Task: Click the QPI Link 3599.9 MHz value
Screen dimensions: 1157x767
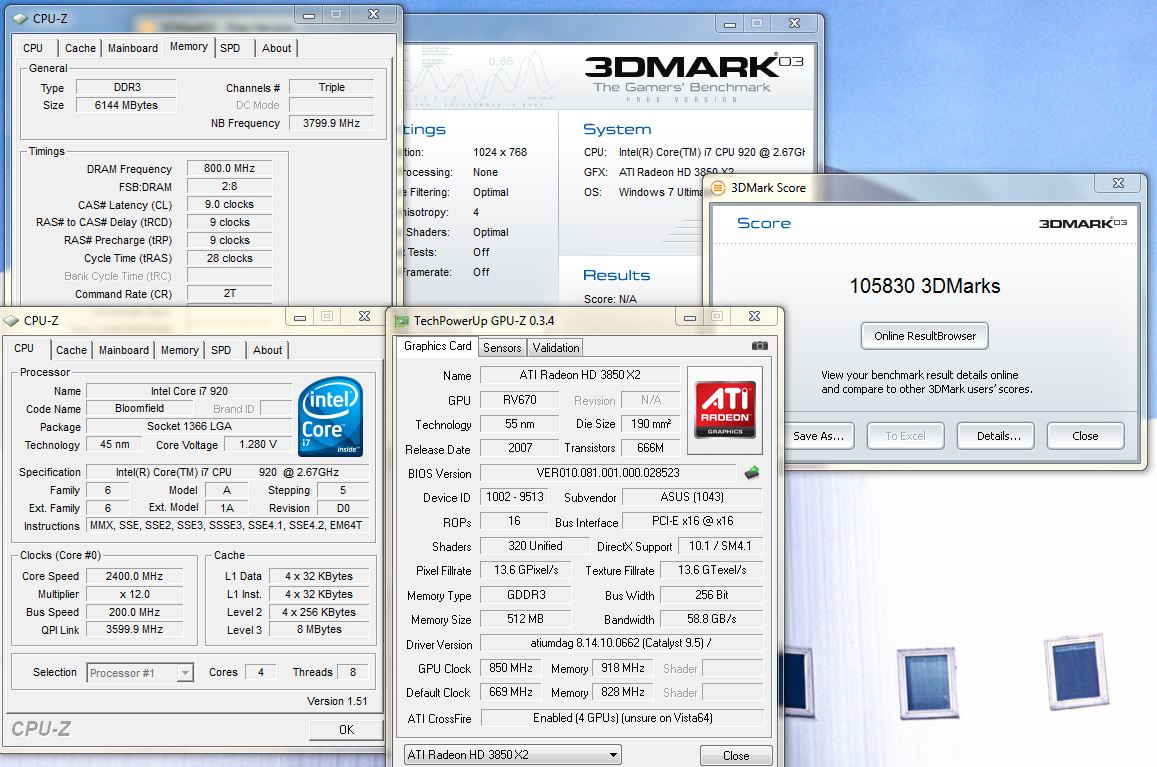Action: coord(134,629)
